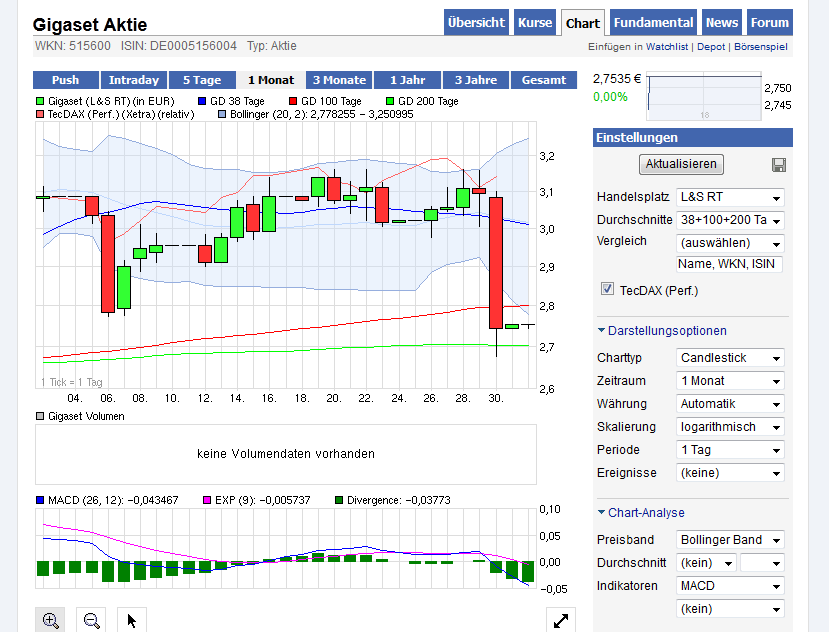Click the magenta EXP (9) legend swatch

207,500
